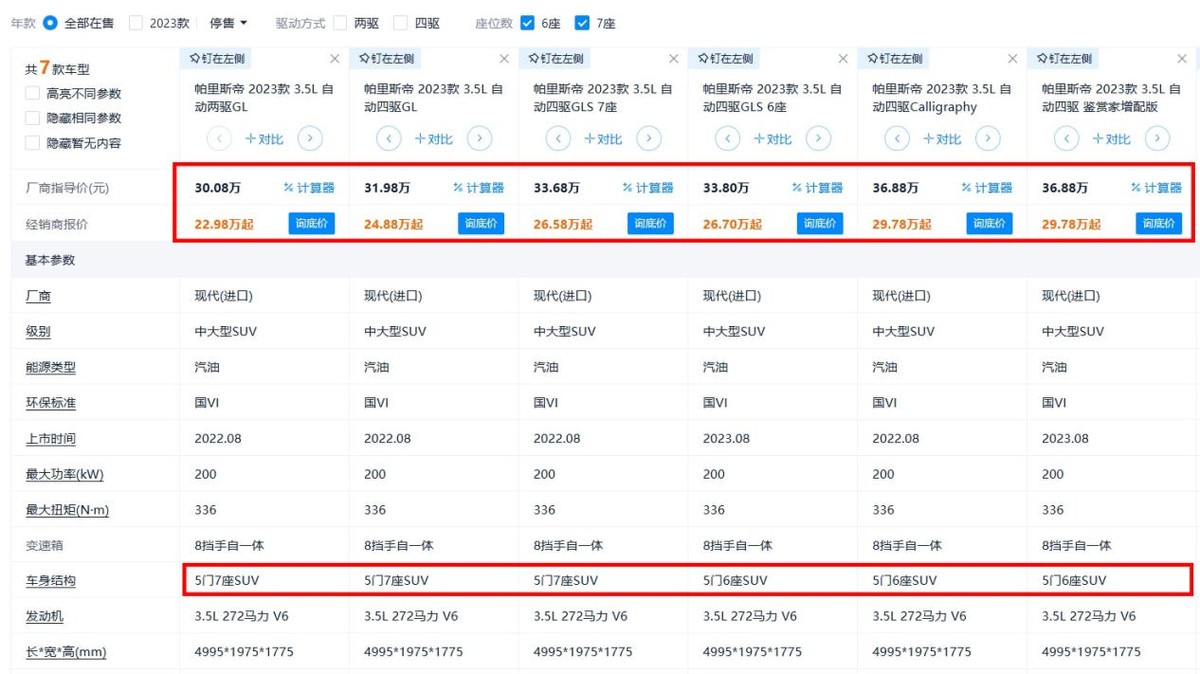Remove the 自动两驱GL column with its X

tap(335, 59)
